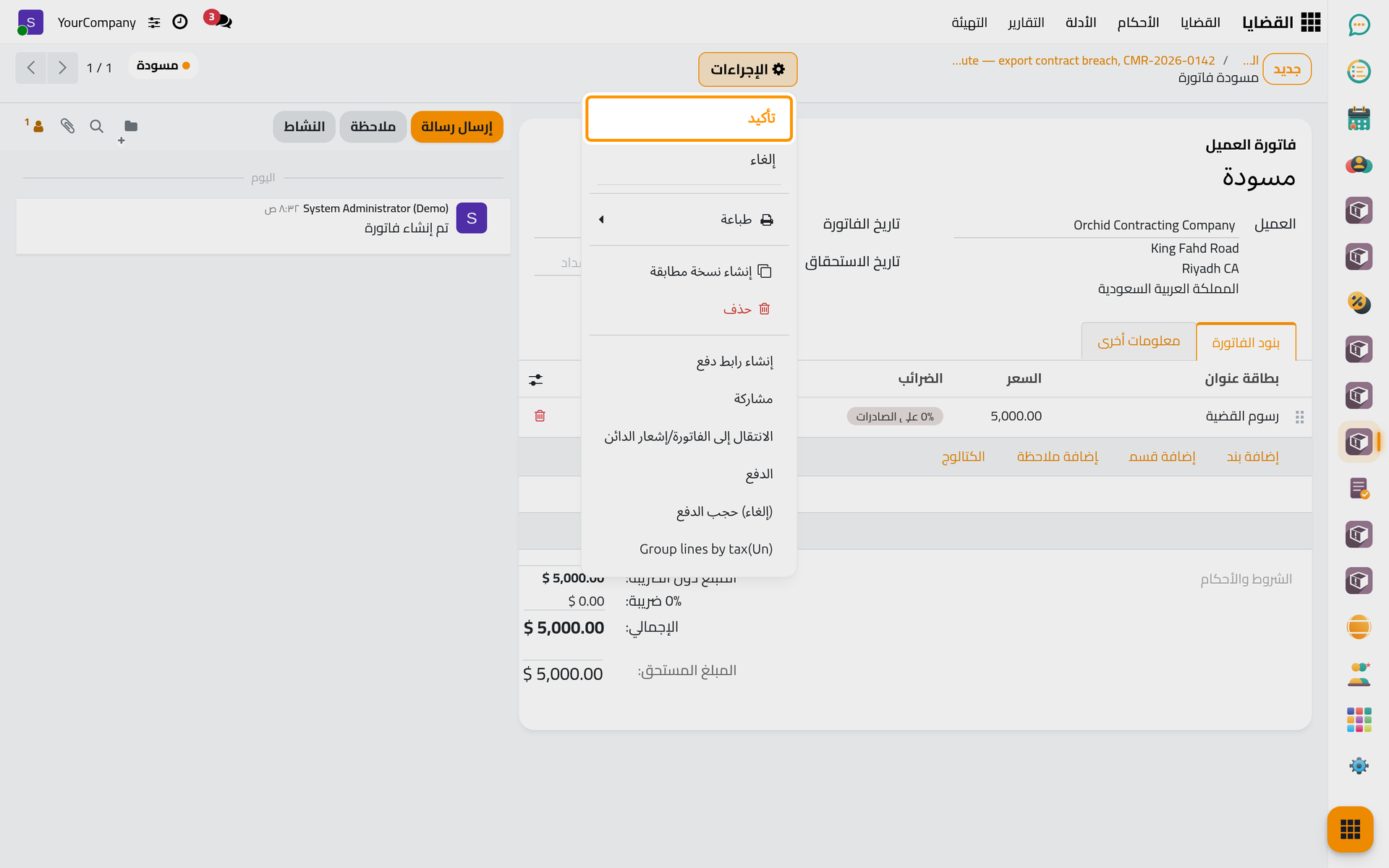Open column options sliders in invoice lines
Screen dimensions: 1389x868
point(535,380)
